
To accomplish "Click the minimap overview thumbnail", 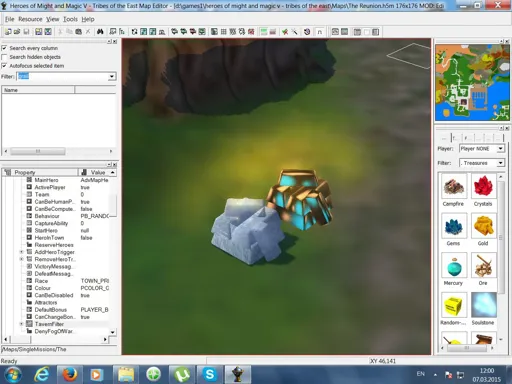I will pyautogui.click(x=472, y=82).
